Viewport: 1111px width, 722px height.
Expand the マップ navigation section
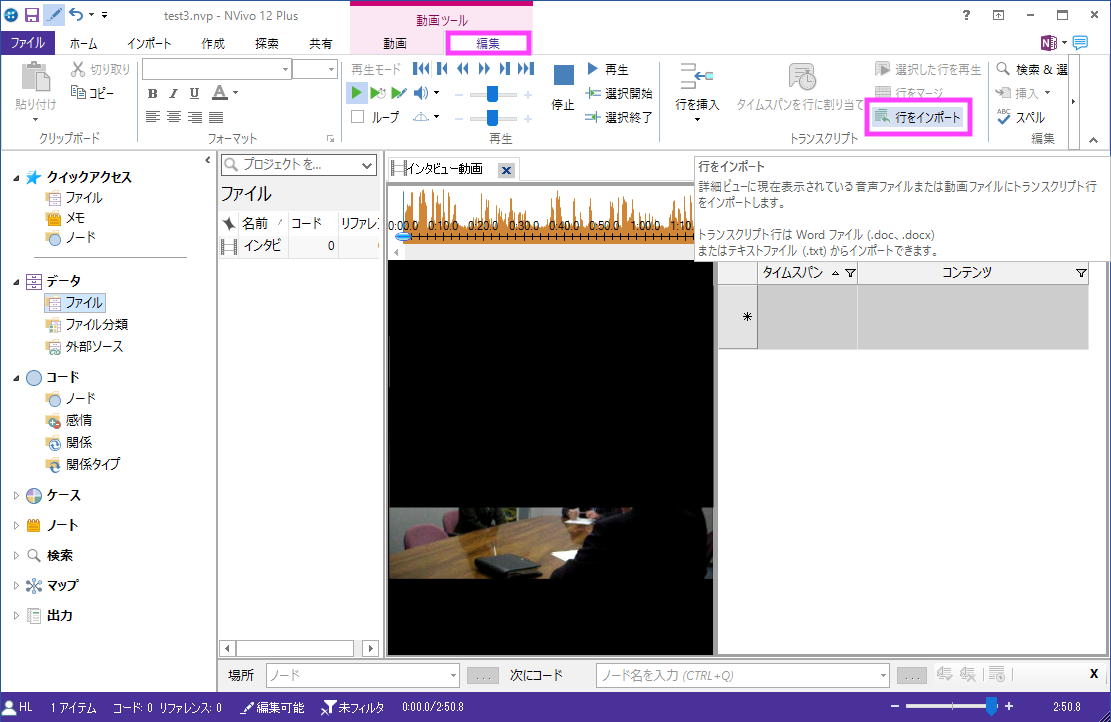[x=16, y=585]
